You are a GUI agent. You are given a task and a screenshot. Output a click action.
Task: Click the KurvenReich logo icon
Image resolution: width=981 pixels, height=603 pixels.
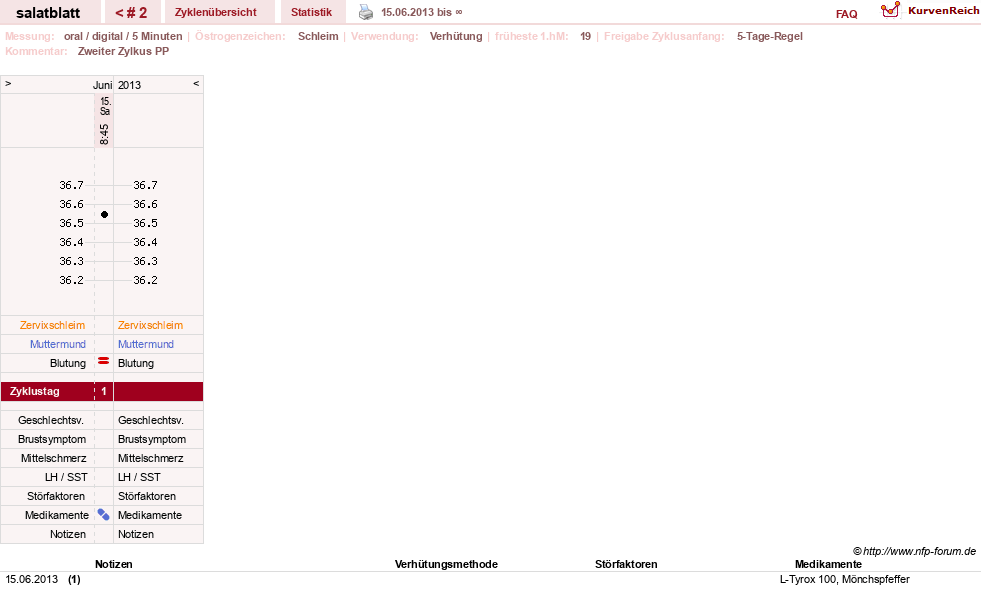tap(890, 10)
